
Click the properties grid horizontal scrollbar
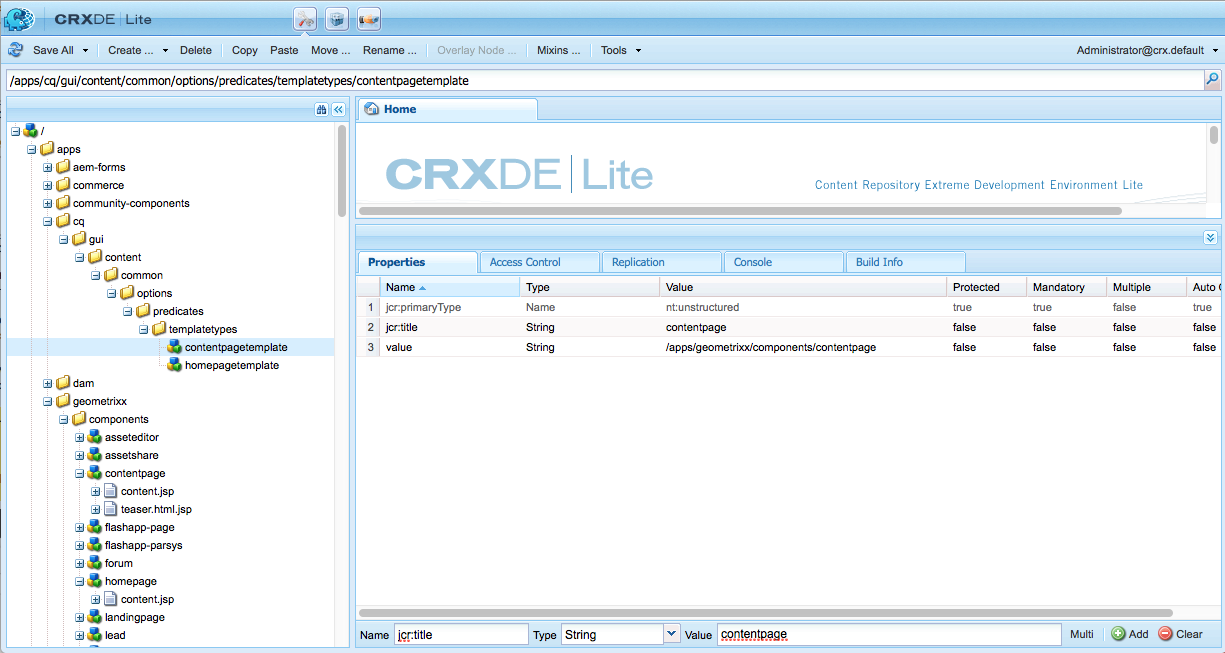[765, 612]
